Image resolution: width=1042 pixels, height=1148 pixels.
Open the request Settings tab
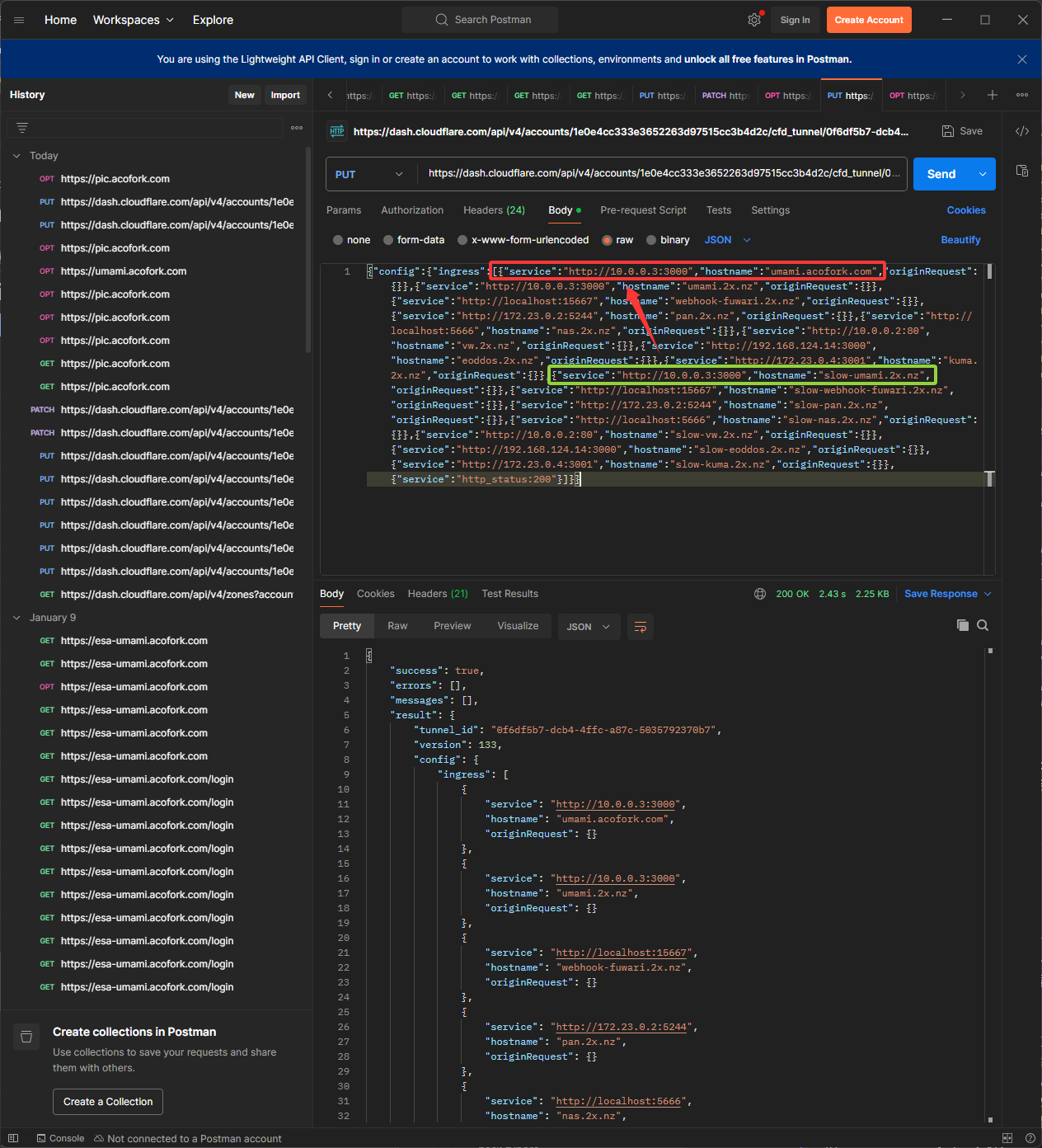771,210
